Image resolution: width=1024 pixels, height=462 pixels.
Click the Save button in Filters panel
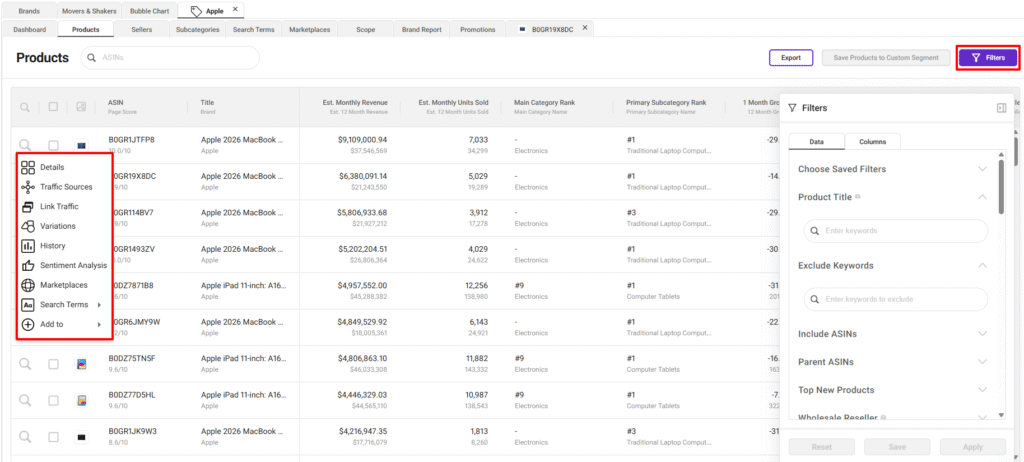[897, 447]
